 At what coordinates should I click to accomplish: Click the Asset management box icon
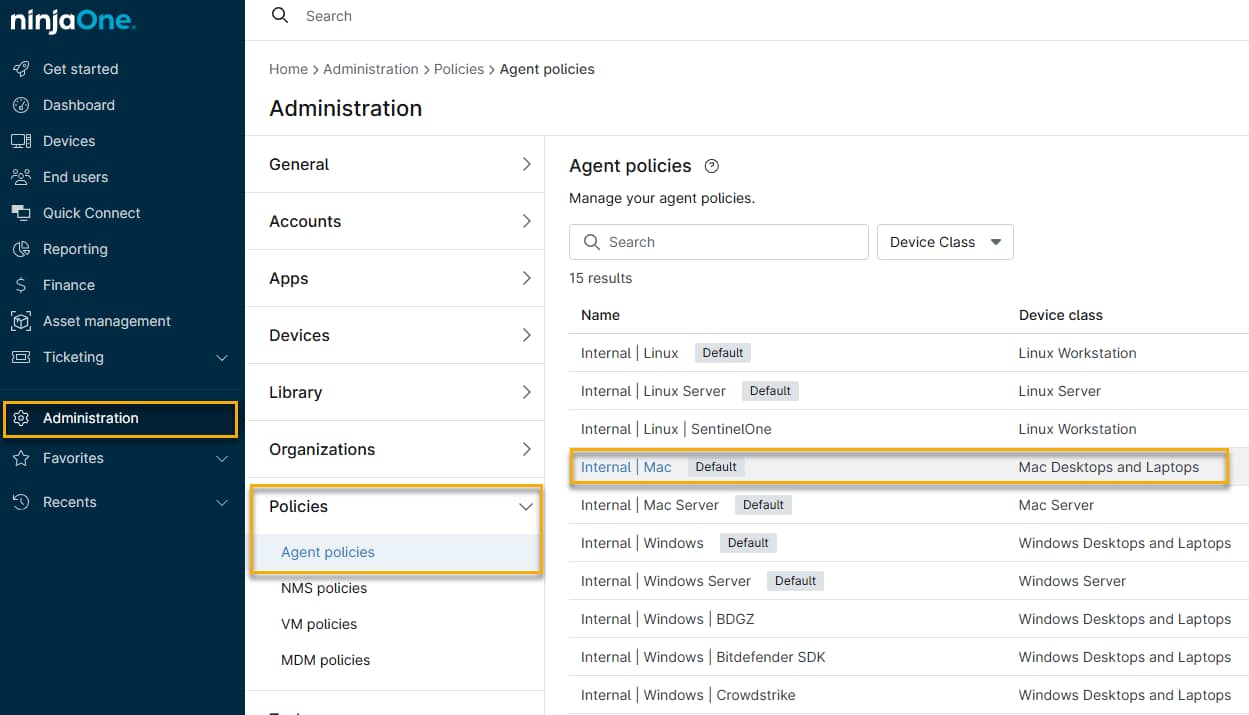pyautogui.click(x=21, y=321)
